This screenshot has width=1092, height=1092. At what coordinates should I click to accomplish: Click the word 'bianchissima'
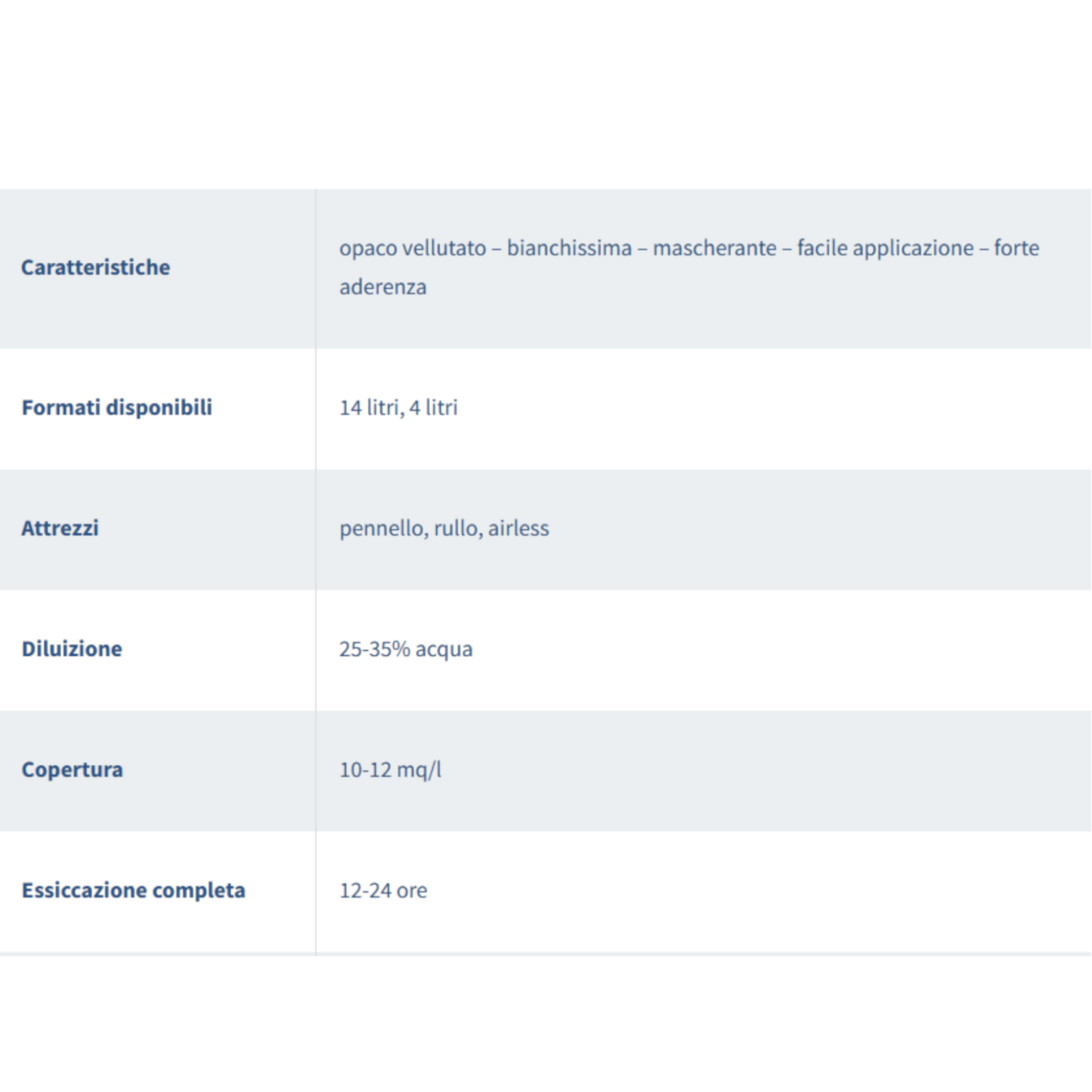tap(569, 248)
